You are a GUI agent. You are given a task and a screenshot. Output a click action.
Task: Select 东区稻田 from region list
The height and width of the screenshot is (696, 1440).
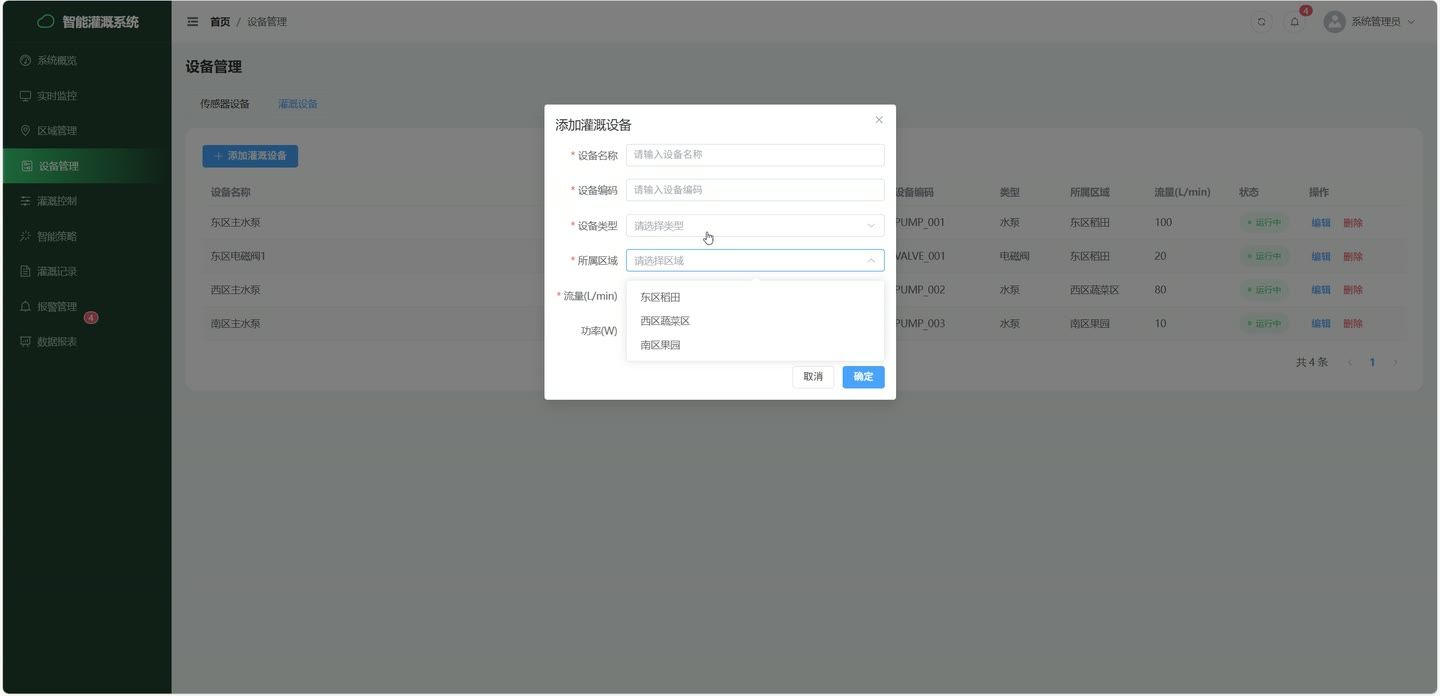point(755,297)
